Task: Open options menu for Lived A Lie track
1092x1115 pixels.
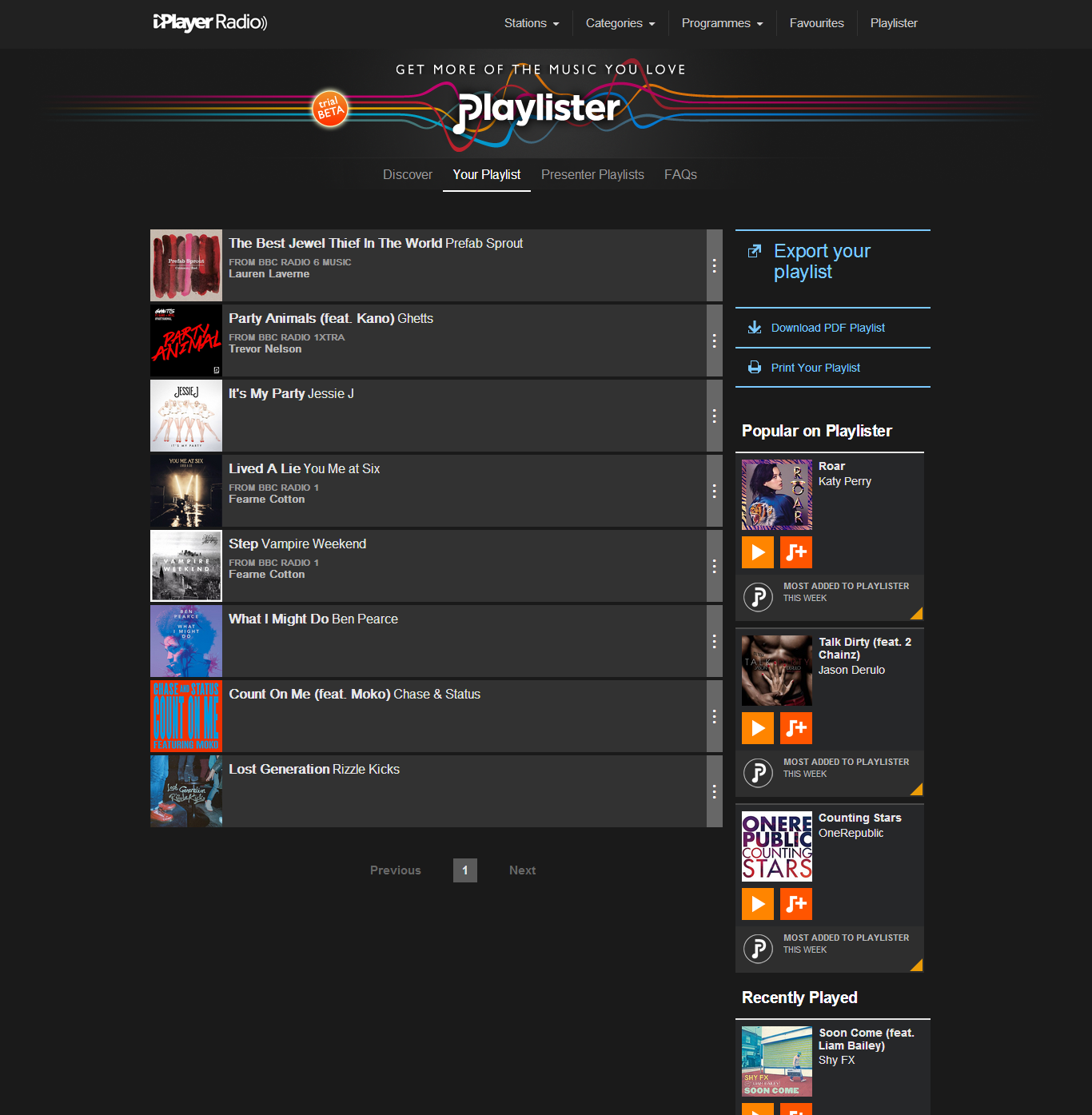Action: coord(715,491)
